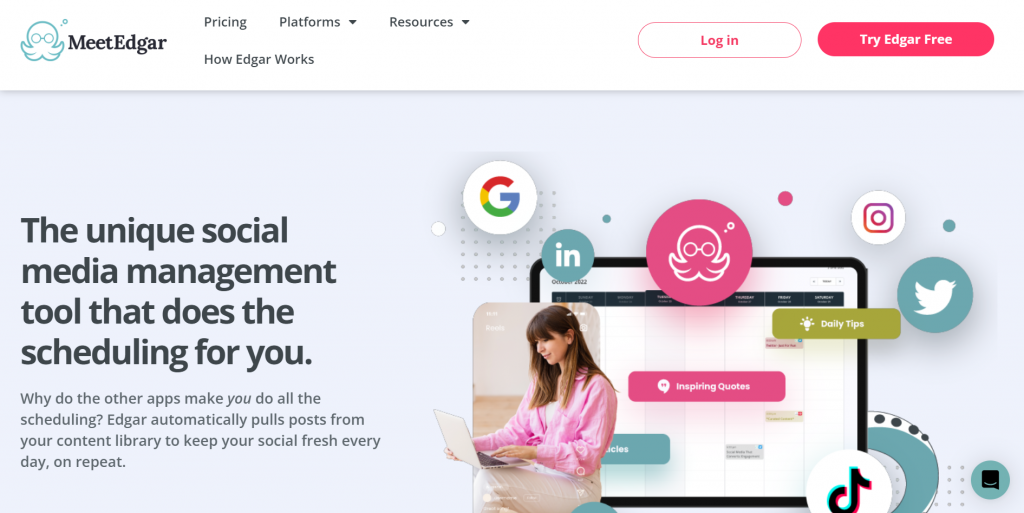
Task: Click the MeetEdgar wordmark text
Action: 117,44
